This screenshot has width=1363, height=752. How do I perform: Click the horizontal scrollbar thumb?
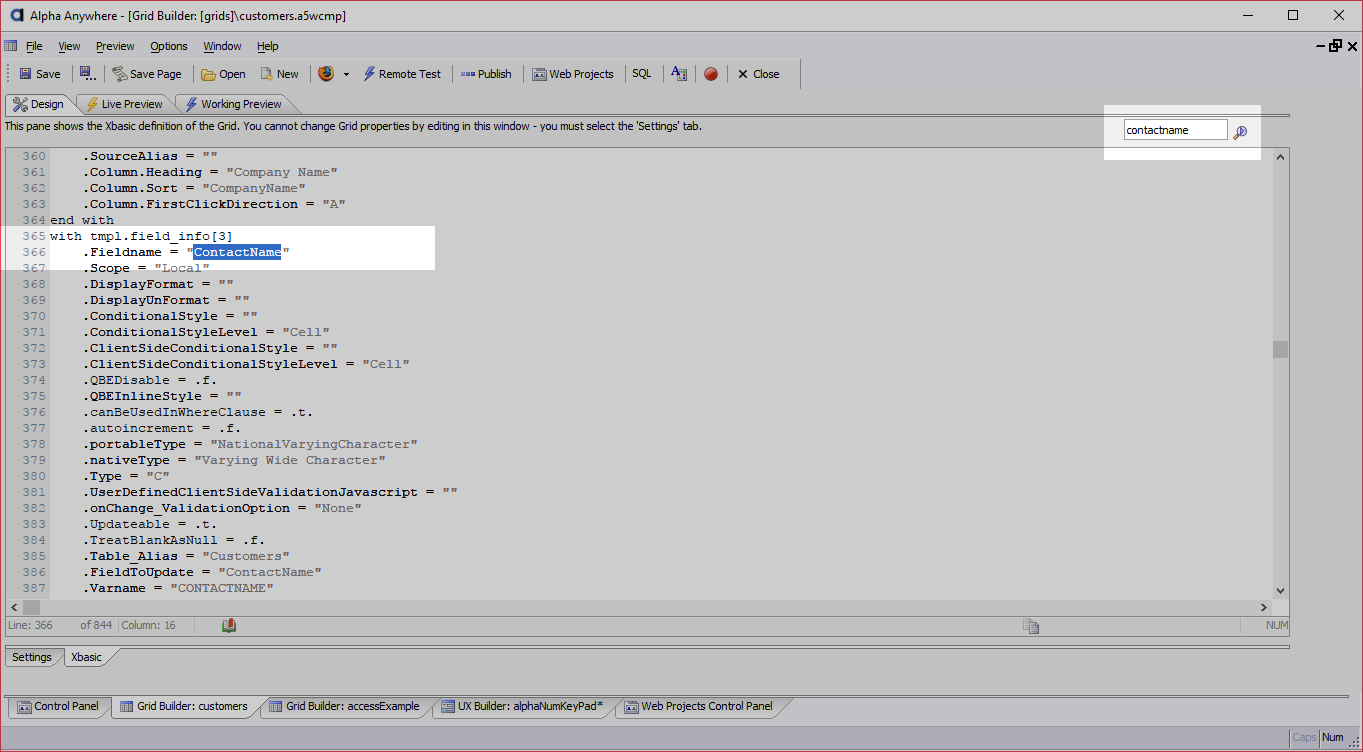[31, 608]
